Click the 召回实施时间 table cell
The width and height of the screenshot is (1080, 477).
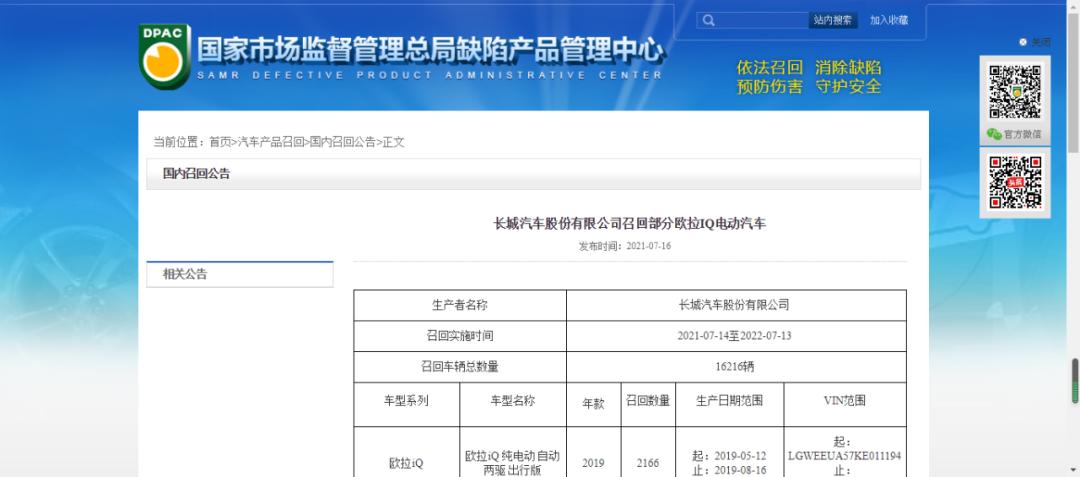click(x=460, y=336)
